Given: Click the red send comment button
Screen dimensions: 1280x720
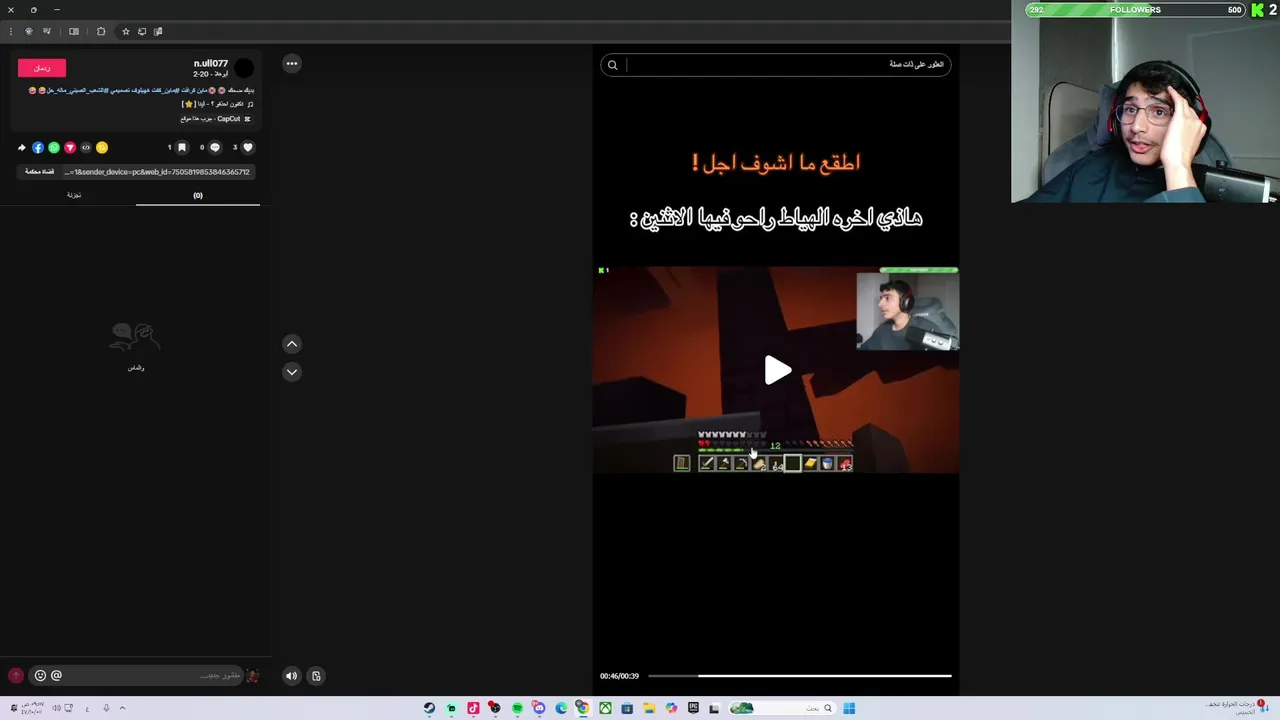Looking at the screenshot, I should tap(15, 676).
